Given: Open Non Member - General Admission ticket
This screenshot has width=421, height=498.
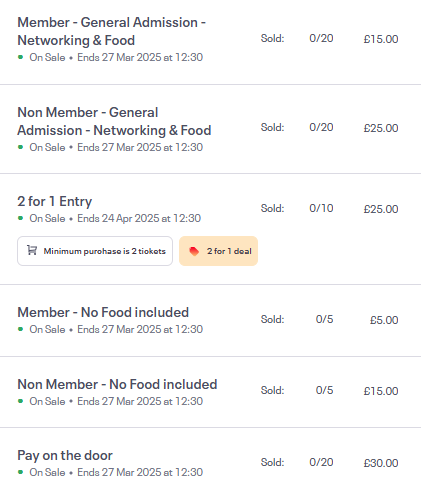Looking at the screenshot, I should (x=114, y=121).
